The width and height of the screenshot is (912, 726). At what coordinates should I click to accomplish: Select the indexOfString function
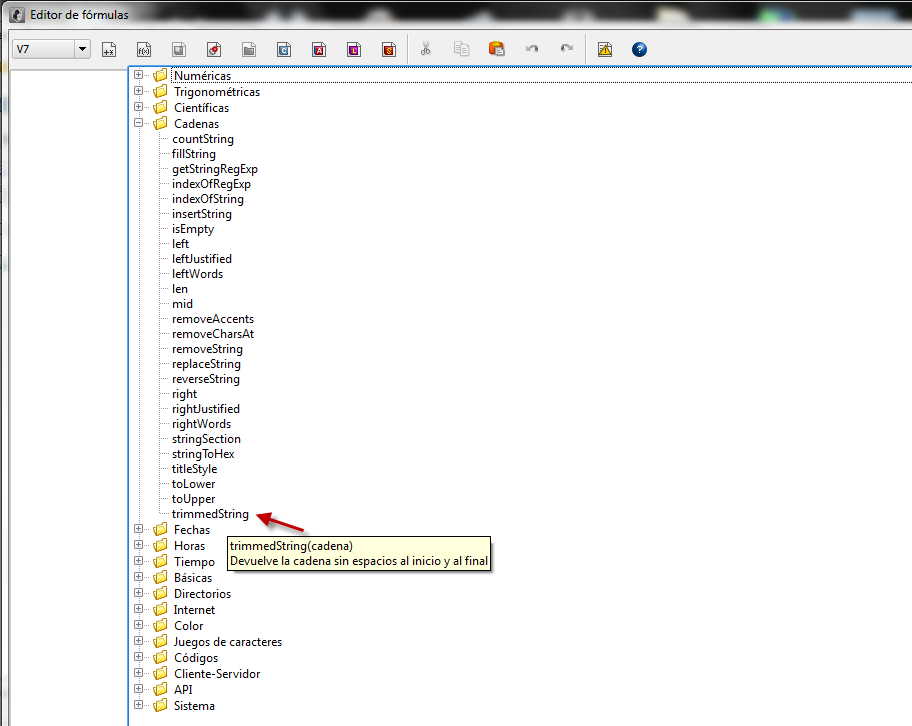click(208, 199)
